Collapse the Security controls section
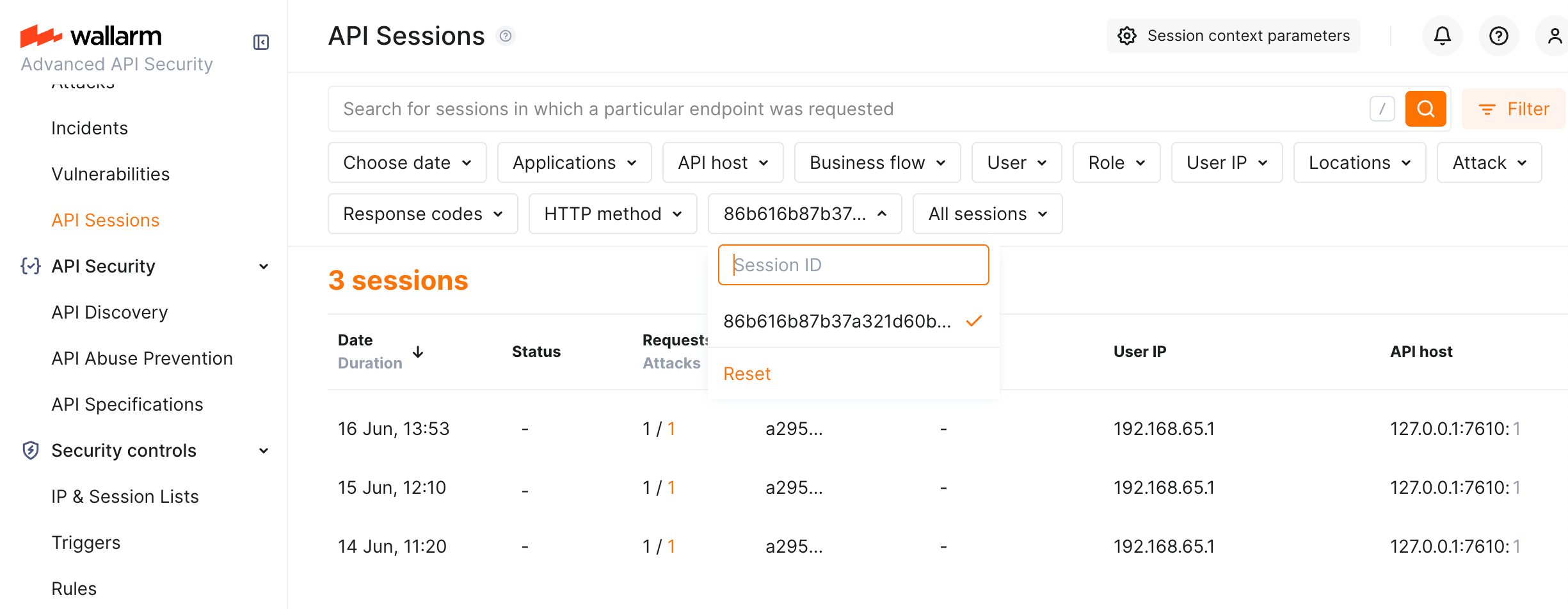 point(264,450)
